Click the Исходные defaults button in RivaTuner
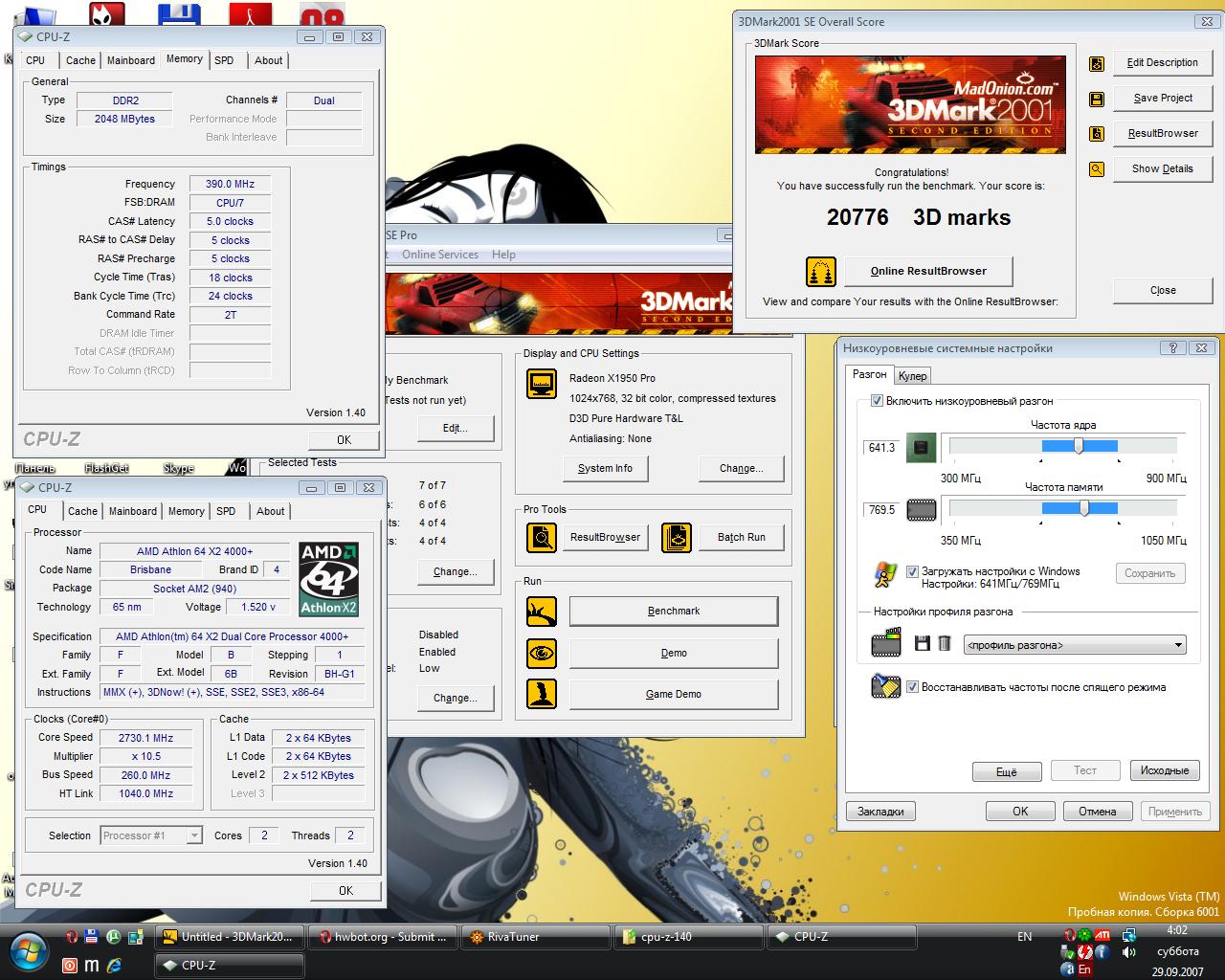1225x980 pixels. 1165,770
